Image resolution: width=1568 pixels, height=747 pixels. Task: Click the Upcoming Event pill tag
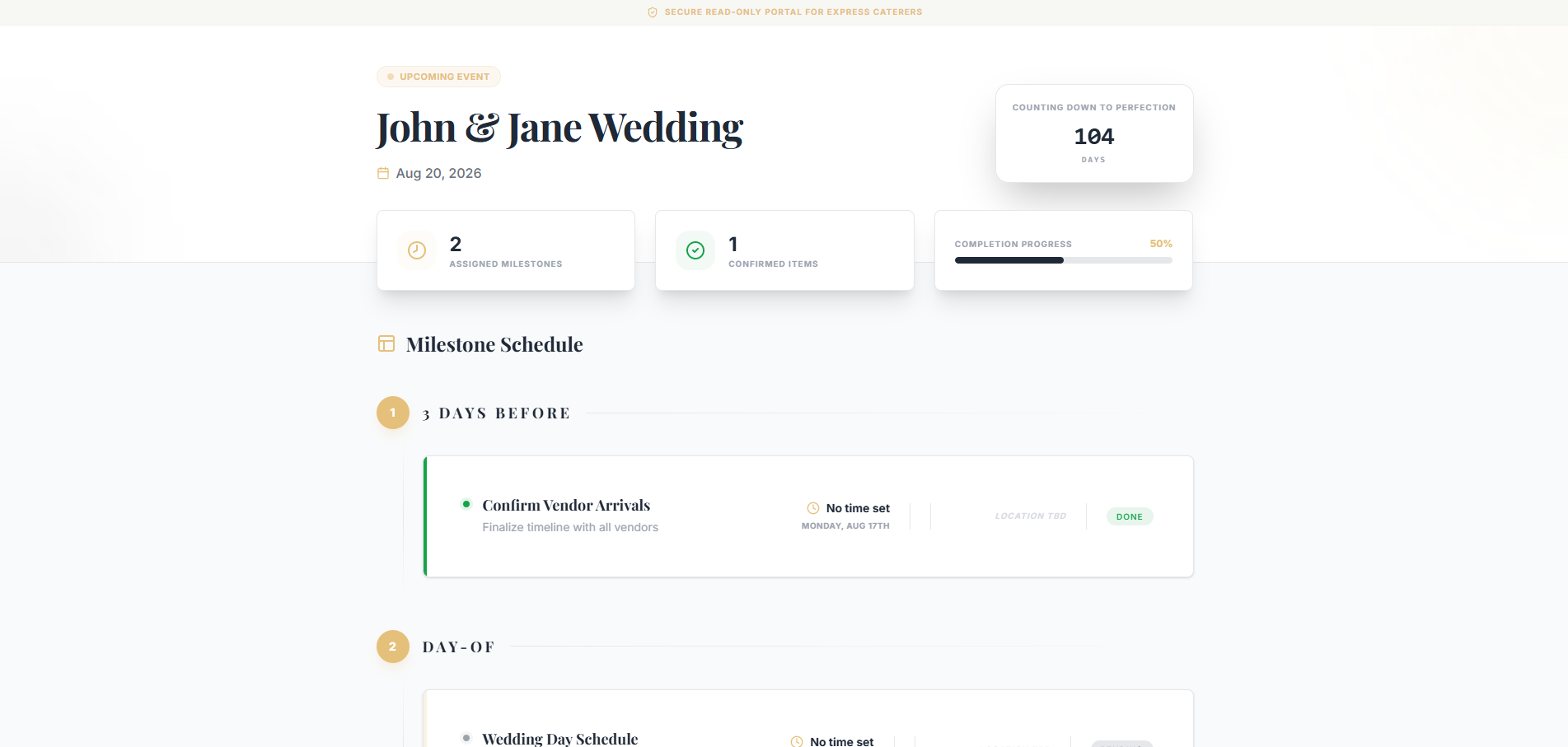coord(438,77)
